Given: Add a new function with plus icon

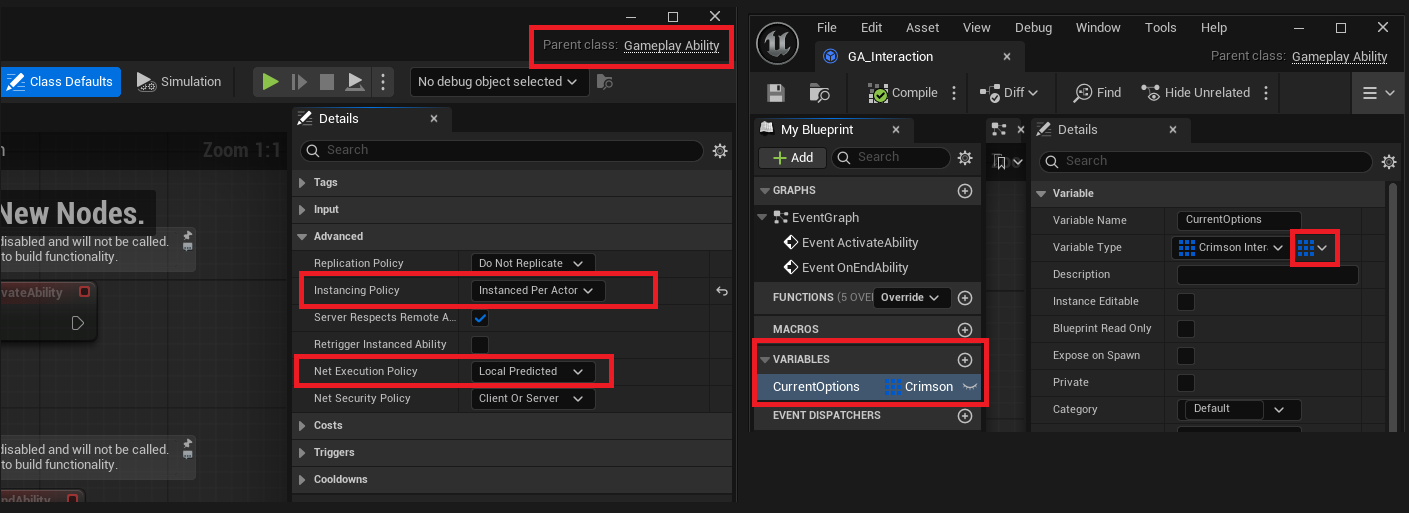Looking at the screenshot, I should click(x=965, y=297).
